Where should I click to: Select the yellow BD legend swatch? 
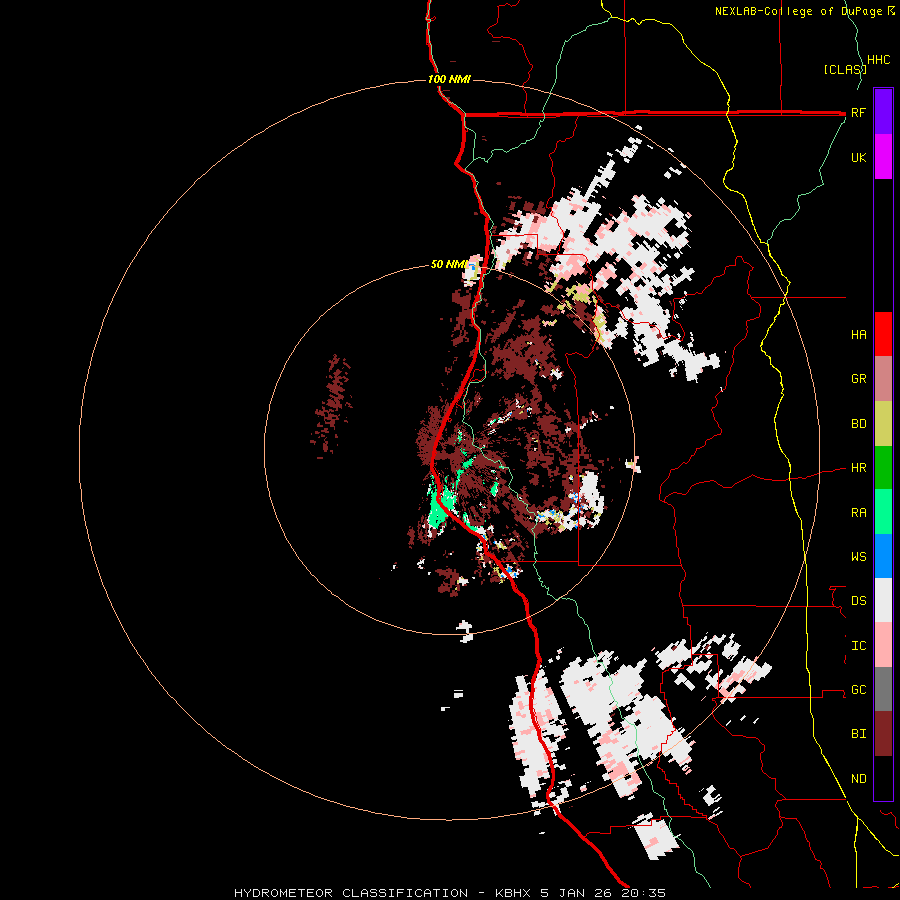point(883,424)
